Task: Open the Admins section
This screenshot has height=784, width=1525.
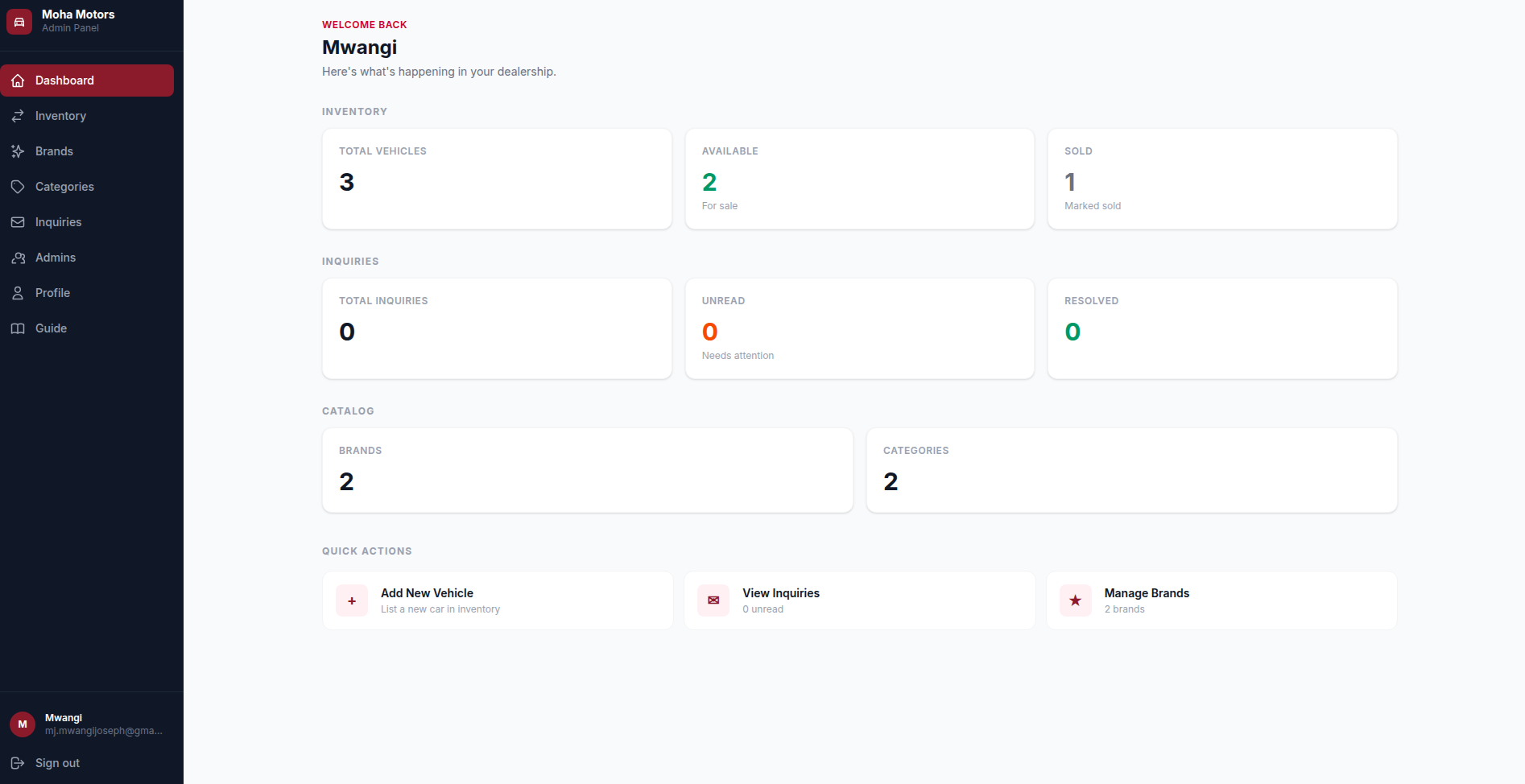Action: click(87, 258)
